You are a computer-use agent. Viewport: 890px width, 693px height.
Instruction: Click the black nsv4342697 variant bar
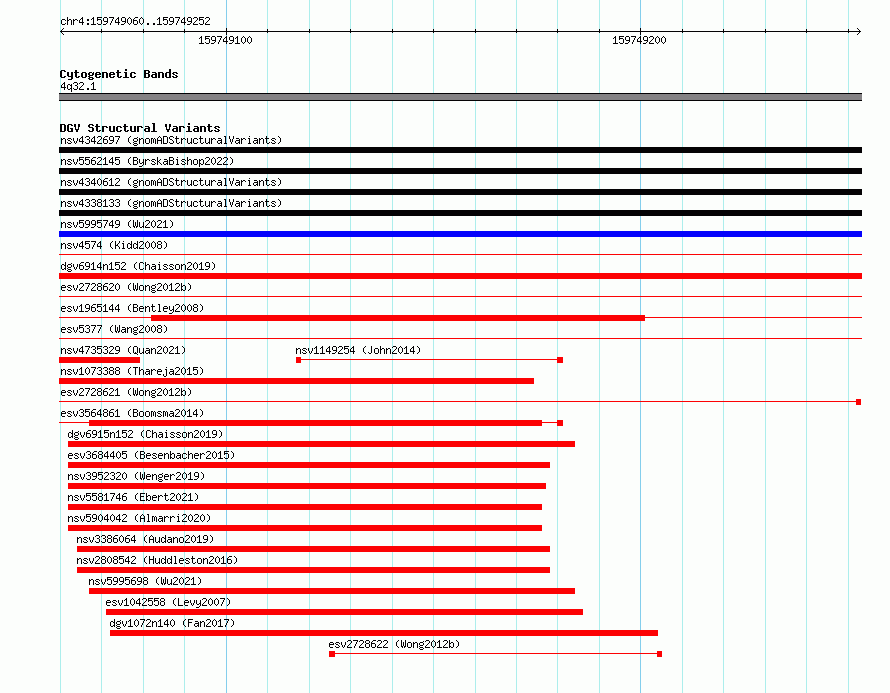pos(460,150)
